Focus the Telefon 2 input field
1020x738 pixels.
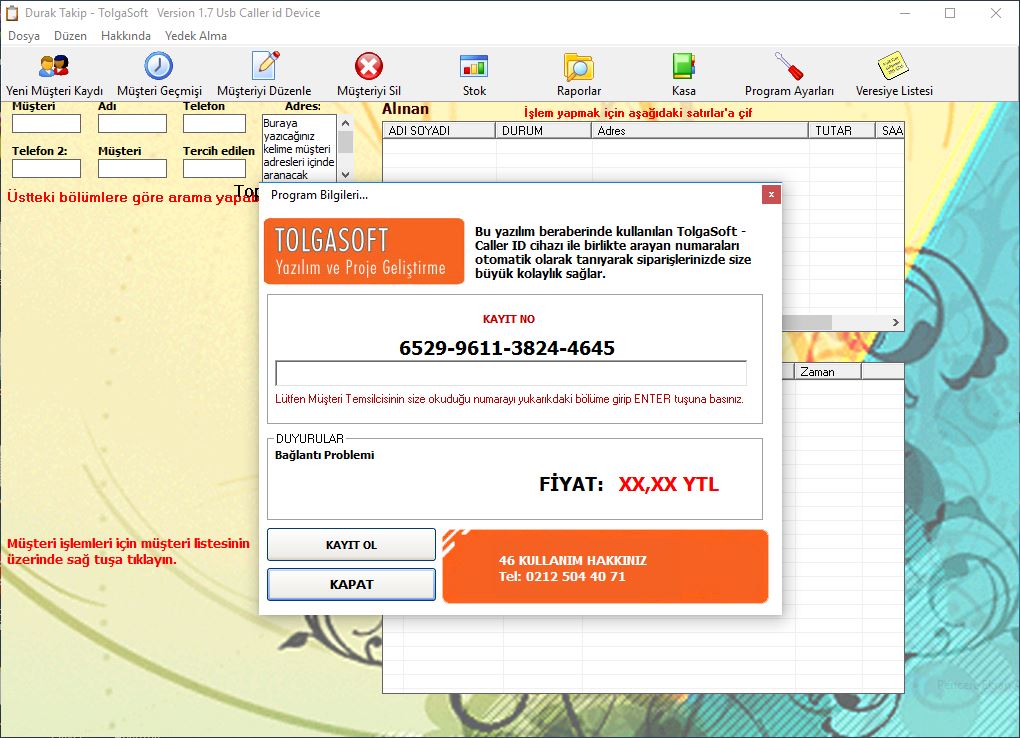(46, 169)
